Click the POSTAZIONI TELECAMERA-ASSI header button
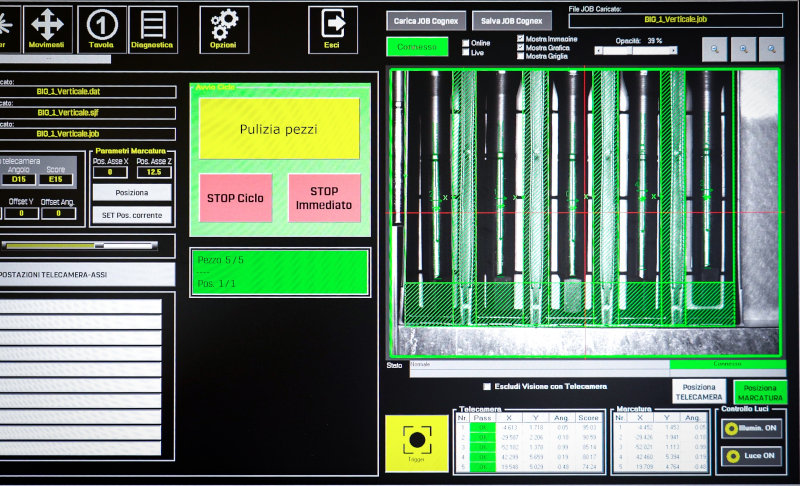Image resolution: width=800 pixels, height=486 pixels. point(87,274)
